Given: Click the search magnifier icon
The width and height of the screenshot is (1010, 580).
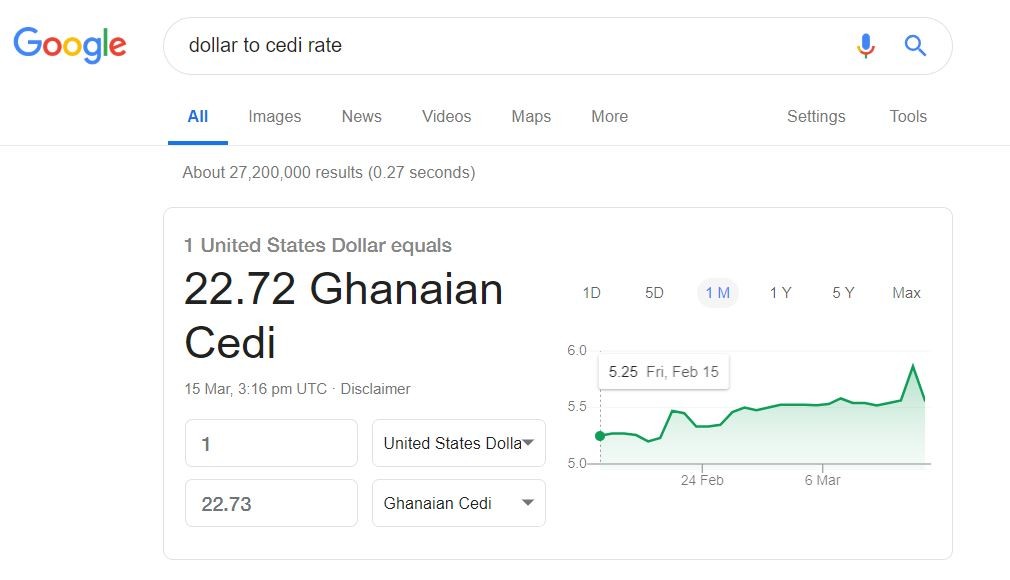Looking at the screenshot, I should point(915,45).
